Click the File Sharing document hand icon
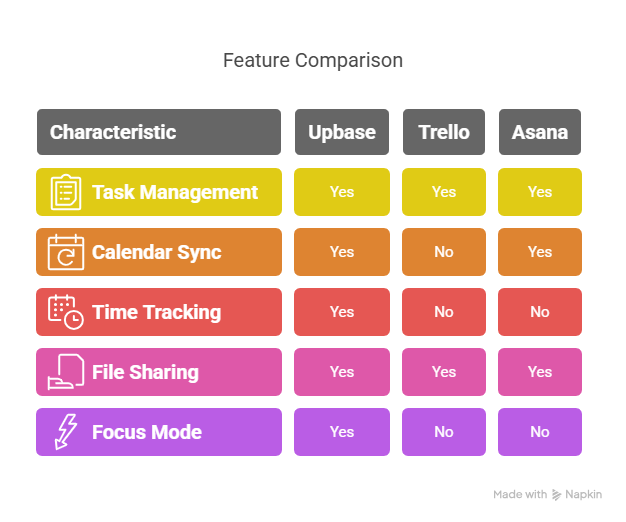 pos(66,372)
